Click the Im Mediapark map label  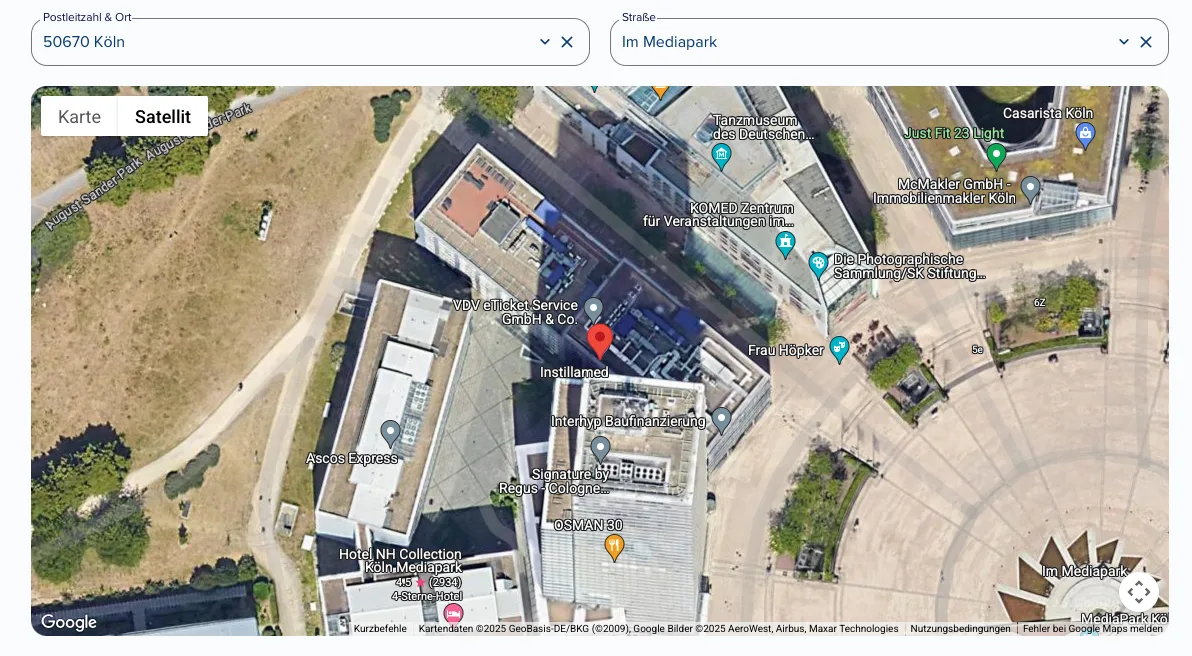pyautogui.click(x=1085, y=572)
